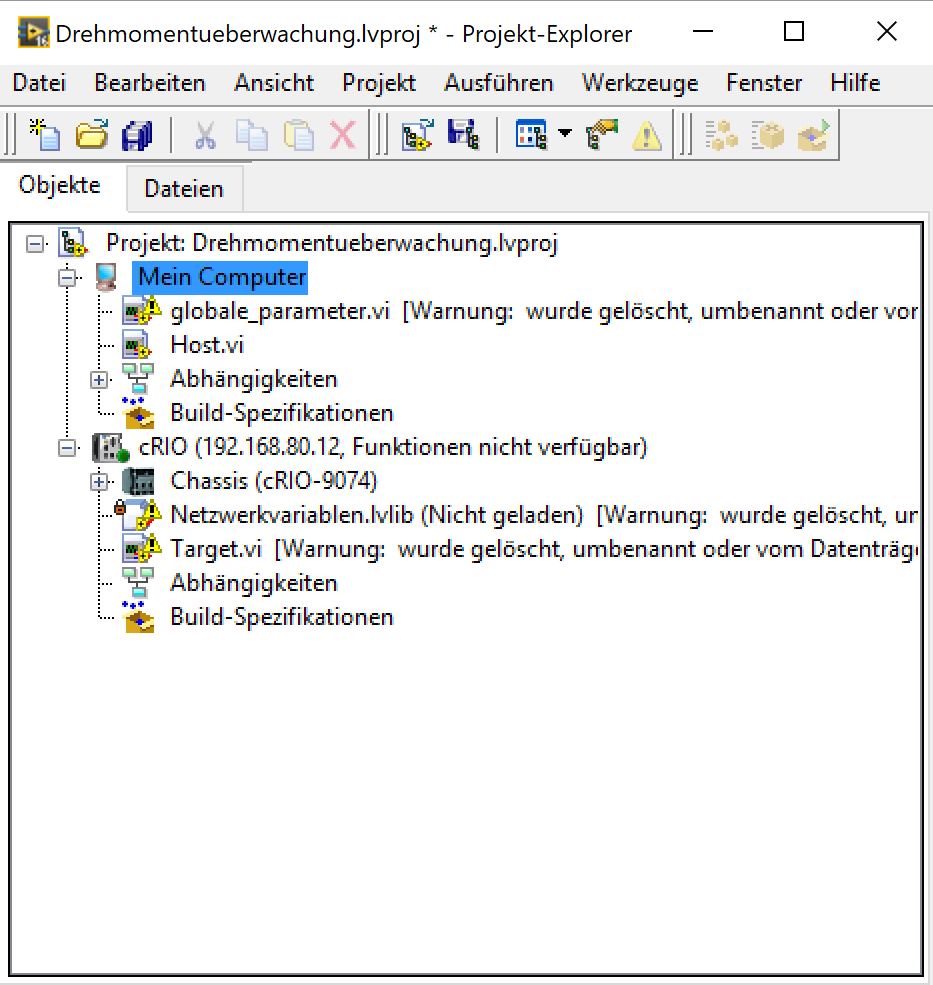Viewport: 933px width, 985px height.
Task: Open the Projekt menu
Action: pyautogui.click(x=379, y=83)
